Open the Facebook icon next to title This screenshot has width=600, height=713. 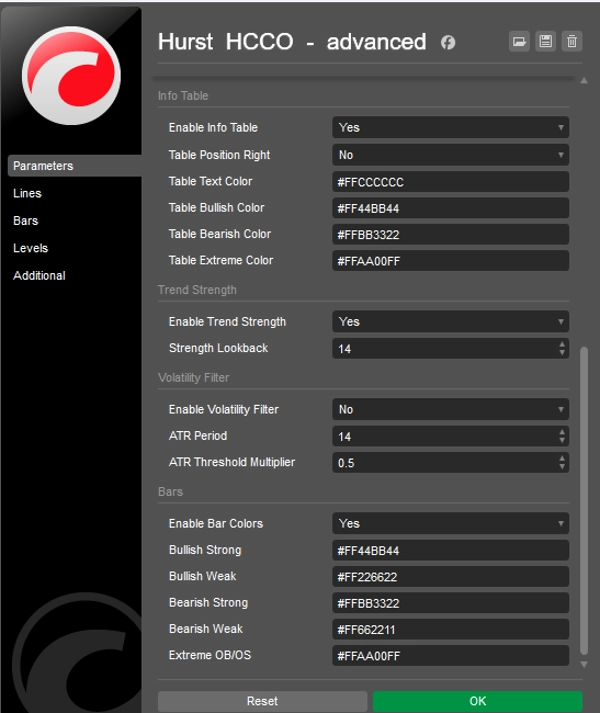coord(448,43)
